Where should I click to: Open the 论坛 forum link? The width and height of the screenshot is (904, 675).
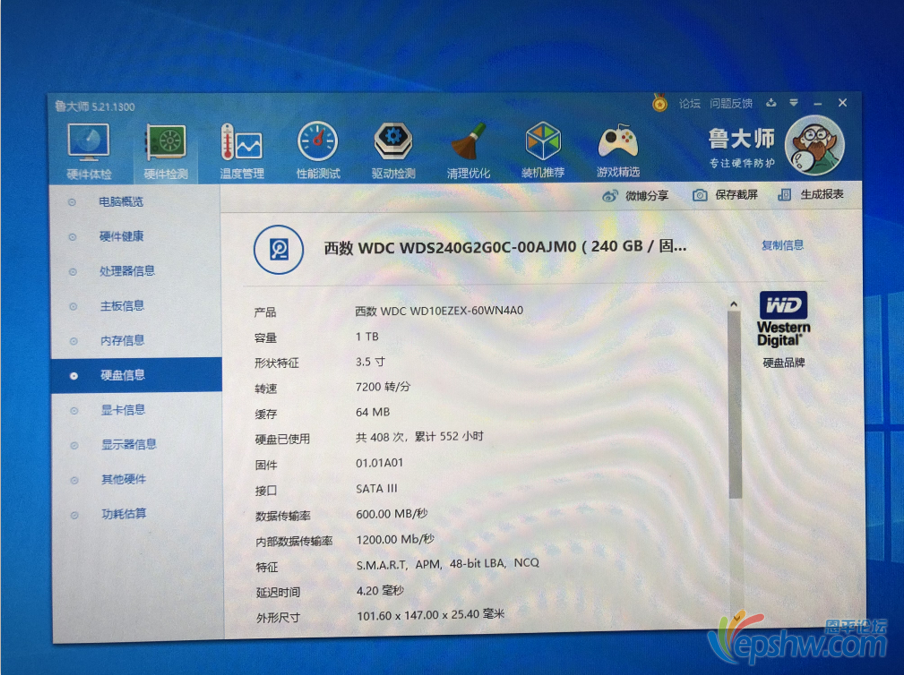tap(689, 103)
